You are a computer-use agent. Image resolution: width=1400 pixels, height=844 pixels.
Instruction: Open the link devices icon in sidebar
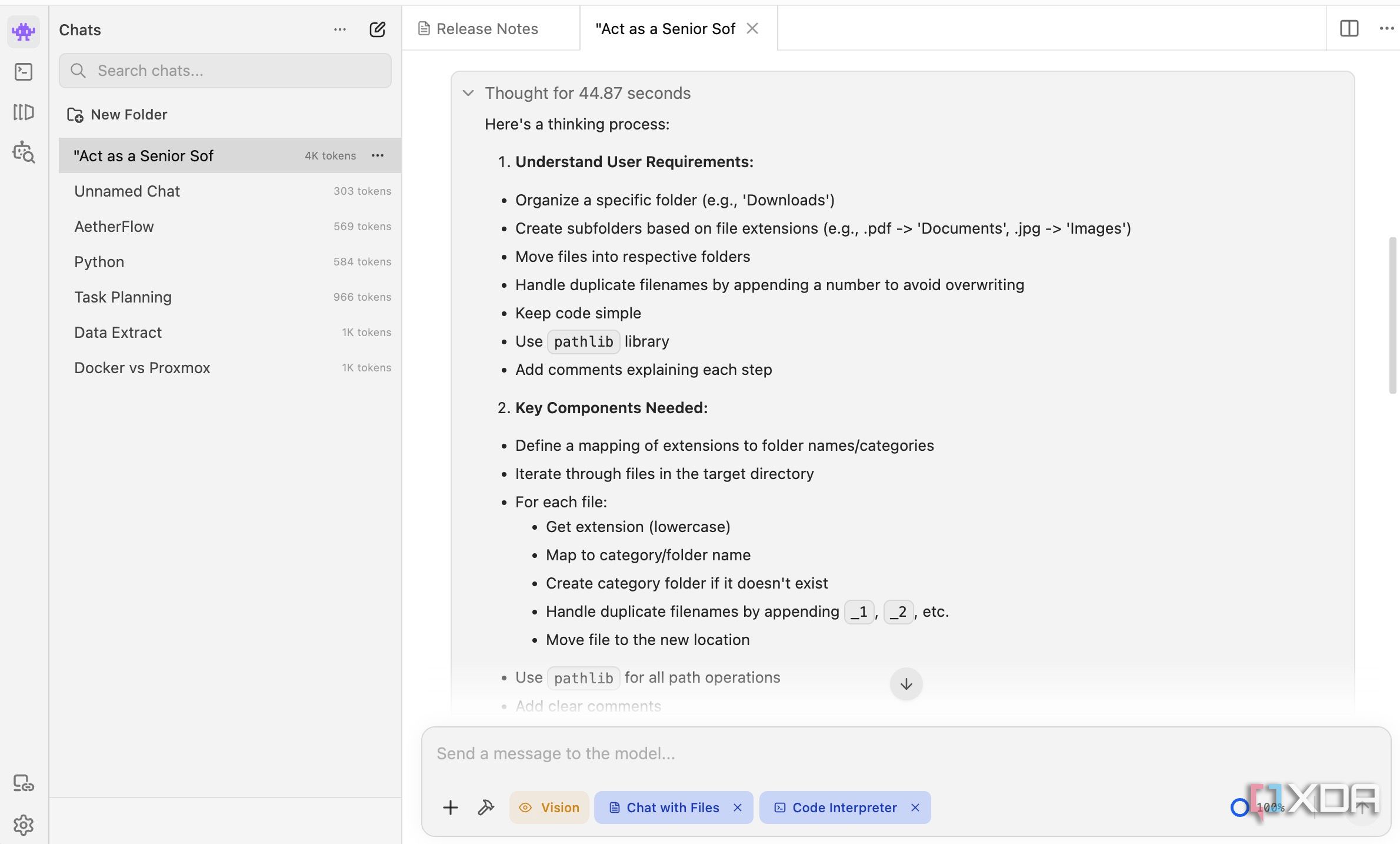[24, 783]
